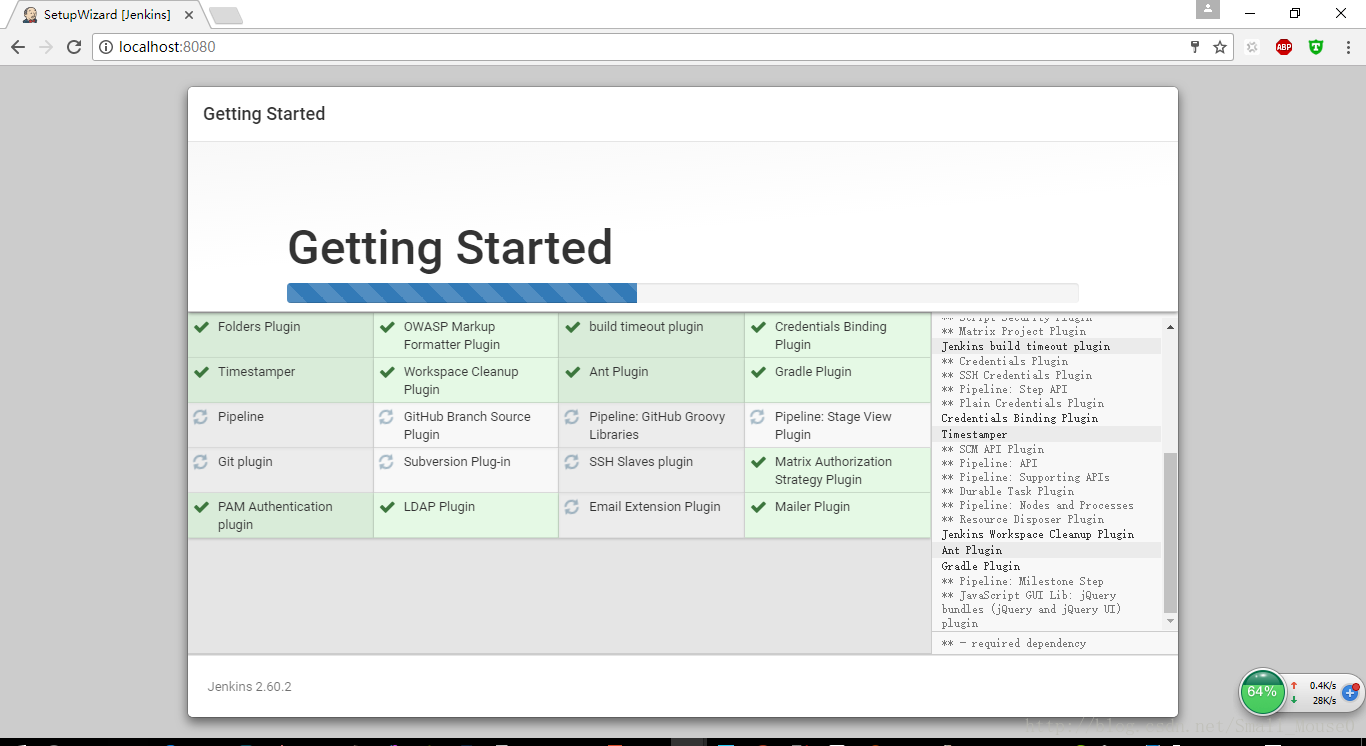The width and height of the screenshot is (1366, 746).
Task: Click the Credentials Binding Plugin cell
Action: [x=838, y=336]
